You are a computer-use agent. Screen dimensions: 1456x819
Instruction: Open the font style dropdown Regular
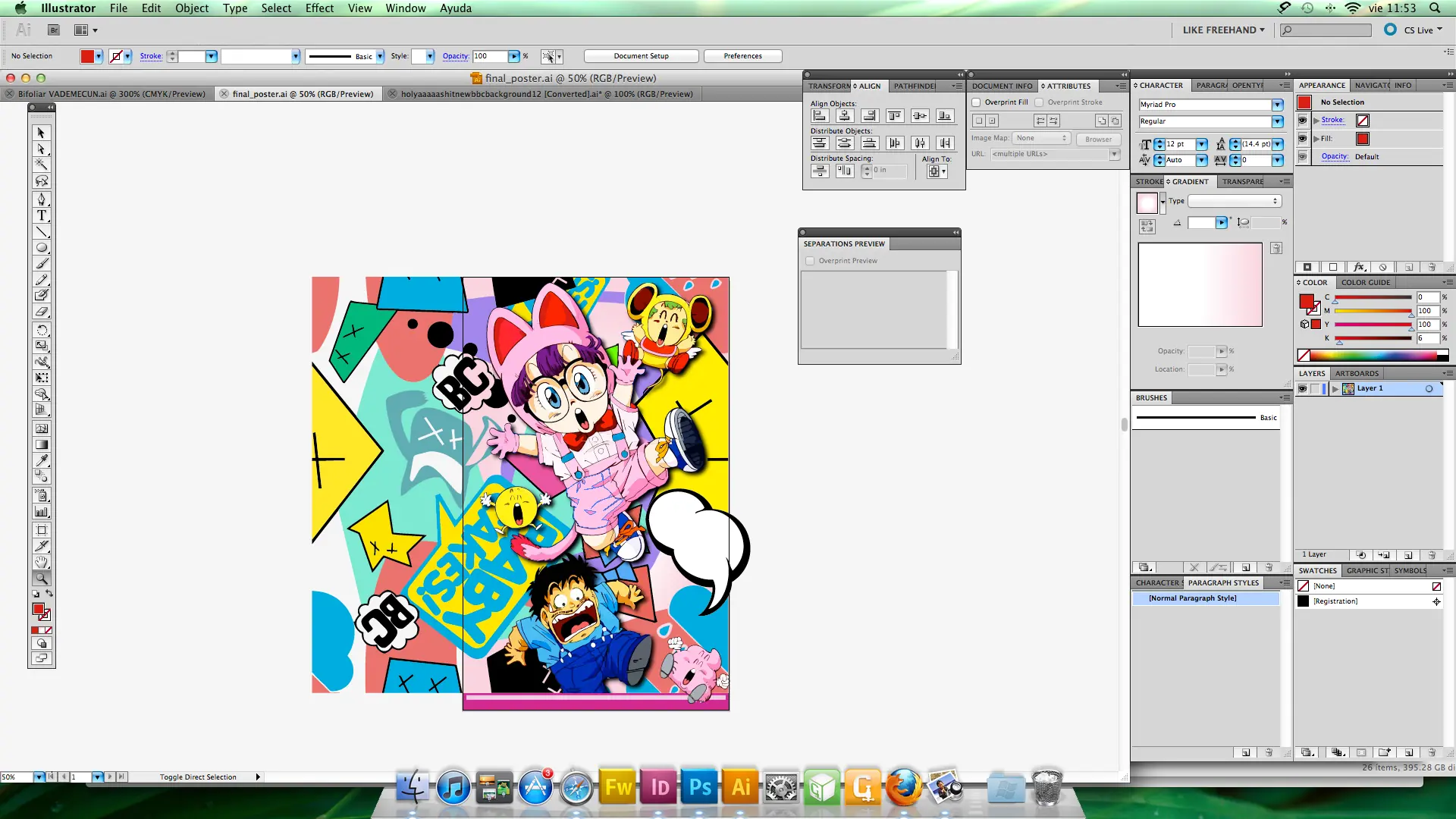pos(1278,121)
